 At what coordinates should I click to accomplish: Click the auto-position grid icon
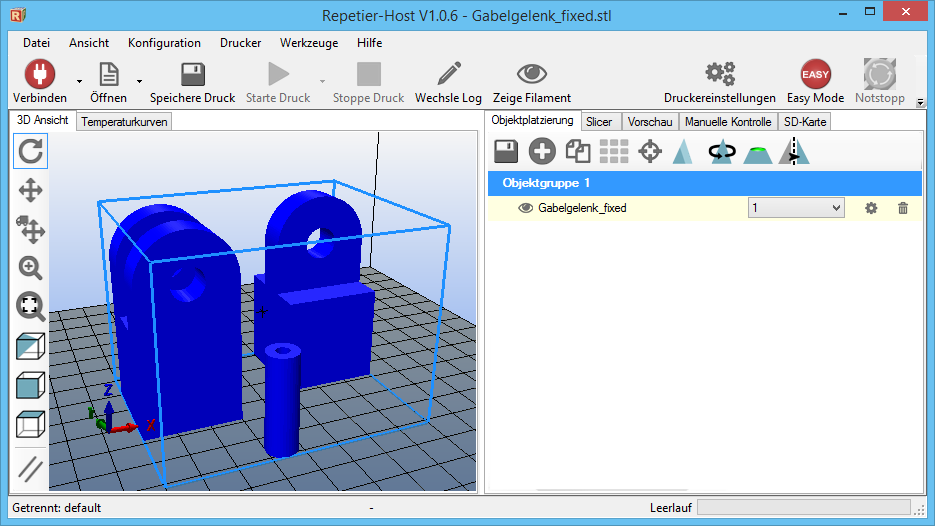click(x=614, y=151)
